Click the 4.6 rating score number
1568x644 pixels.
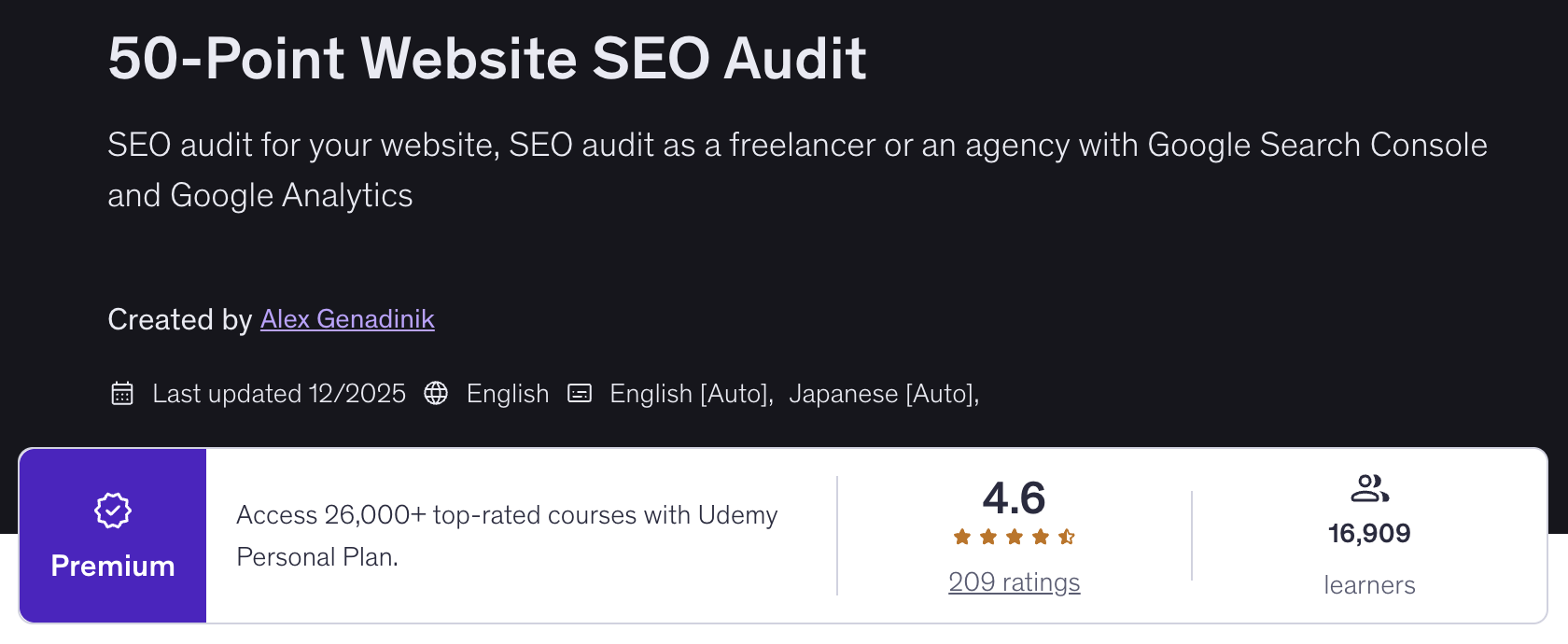pyautogui.click(x=1014, y=498)
